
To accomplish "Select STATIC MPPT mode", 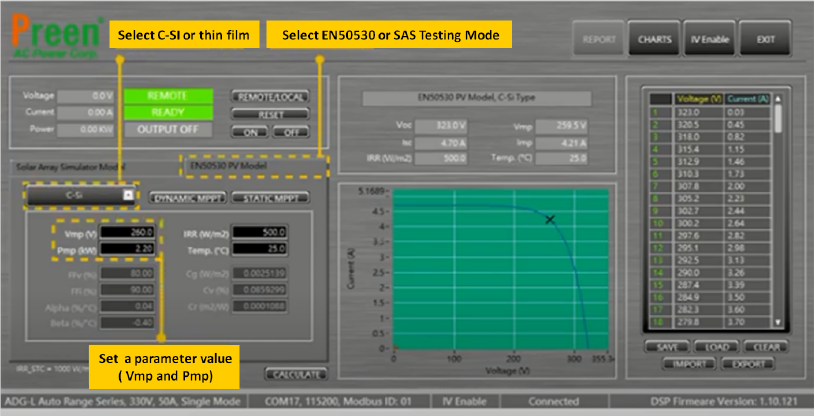I will coord(270,198).
